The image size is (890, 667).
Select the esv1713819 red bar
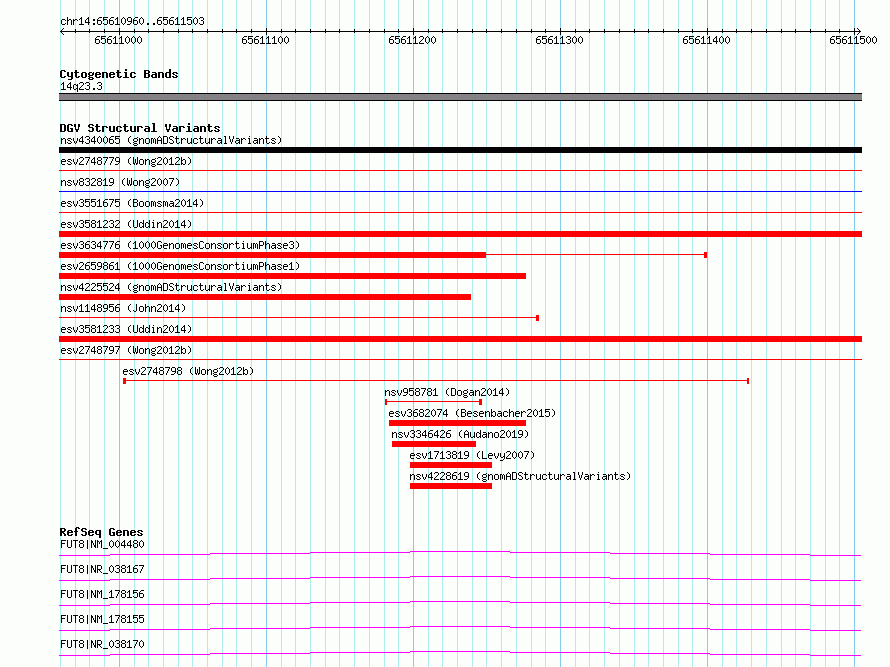tap(451, 465)
